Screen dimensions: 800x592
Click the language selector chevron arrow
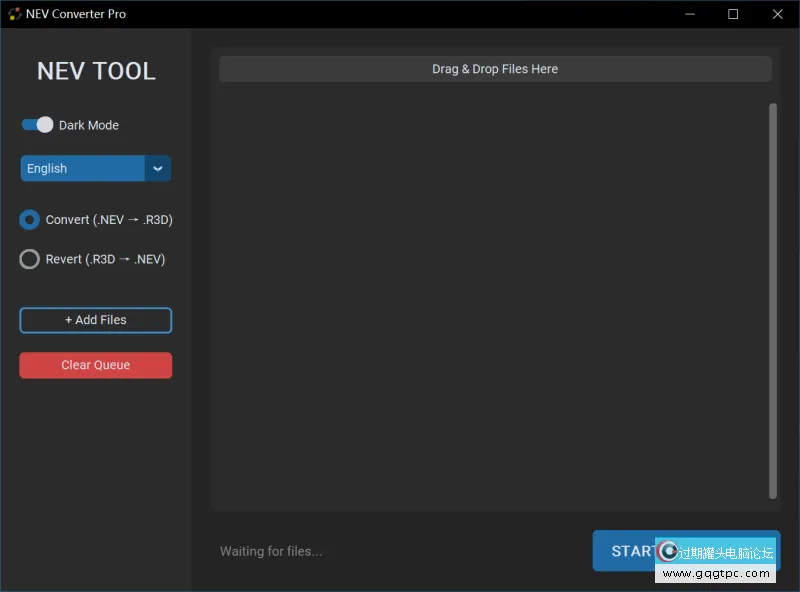(x=158, y=168)
